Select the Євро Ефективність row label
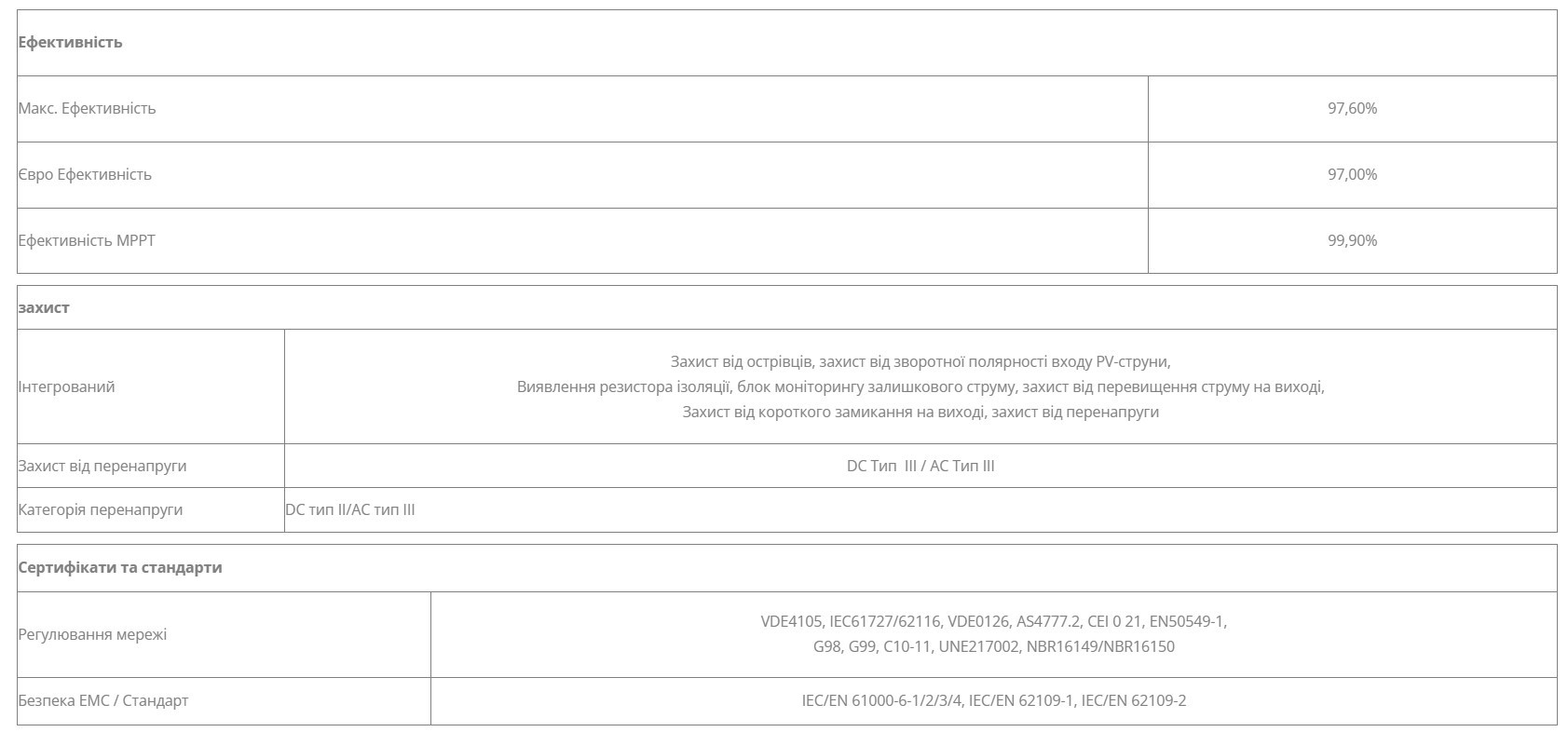The image size is (1568, 732). coord(84,174)
